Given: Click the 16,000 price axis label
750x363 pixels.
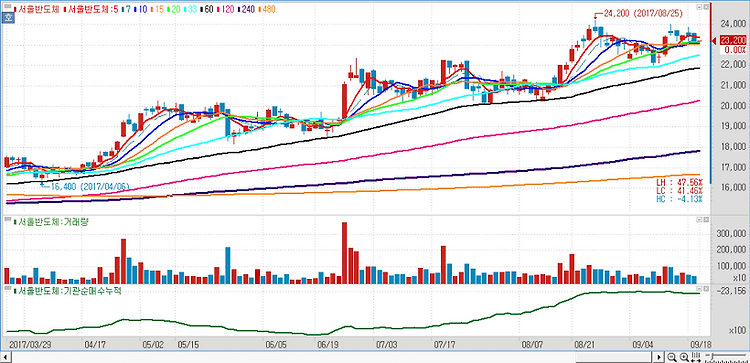Looking at the screenshot, I should pyautogui.click(x=733, y=187).
